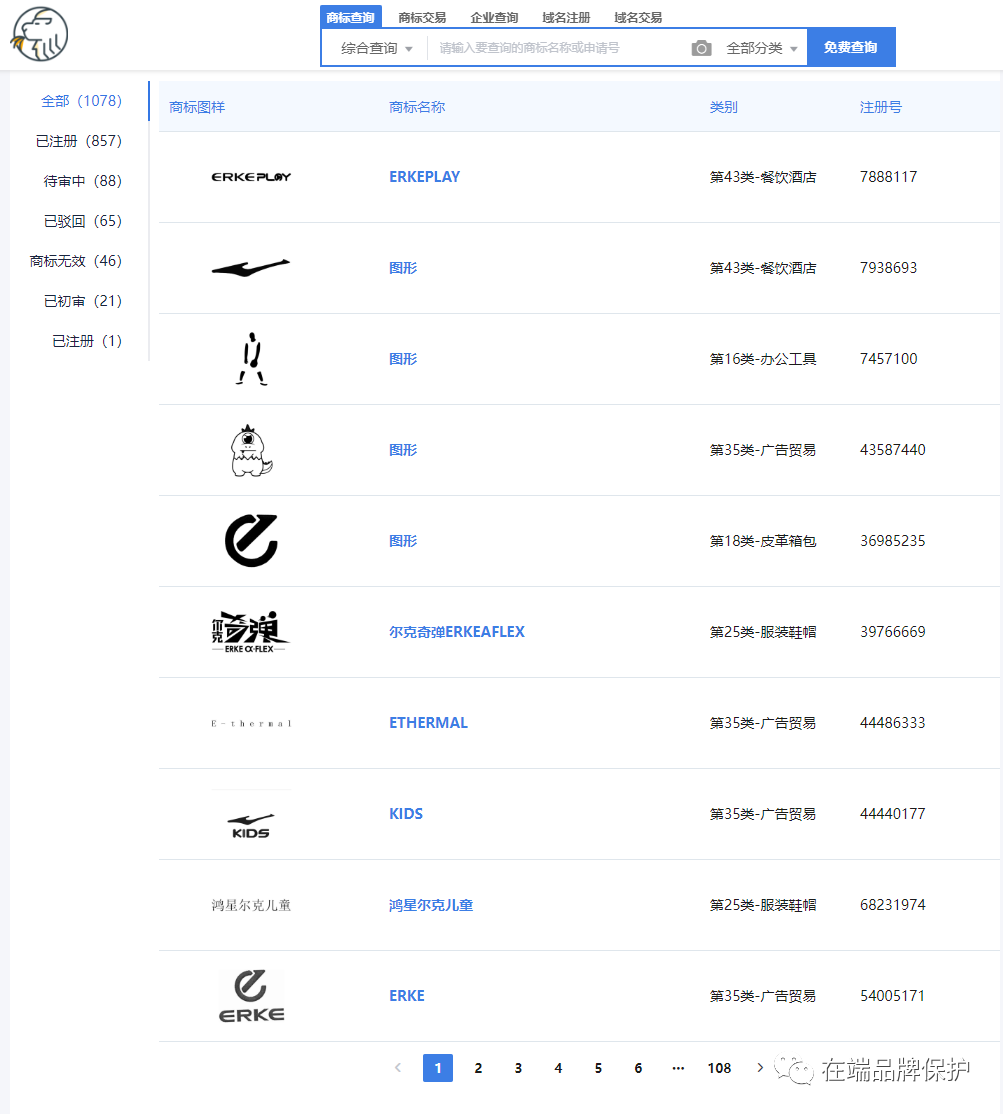This screenshot has width=1003, height=1114.
Task: Click 第16类-办公工具 category text
Action: (x=763, y=359)
